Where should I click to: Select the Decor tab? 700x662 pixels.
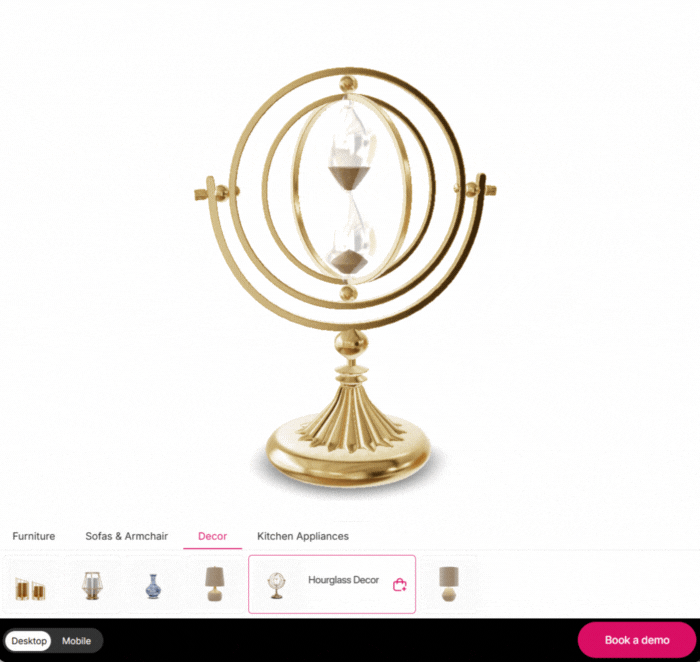pos(212,536)
